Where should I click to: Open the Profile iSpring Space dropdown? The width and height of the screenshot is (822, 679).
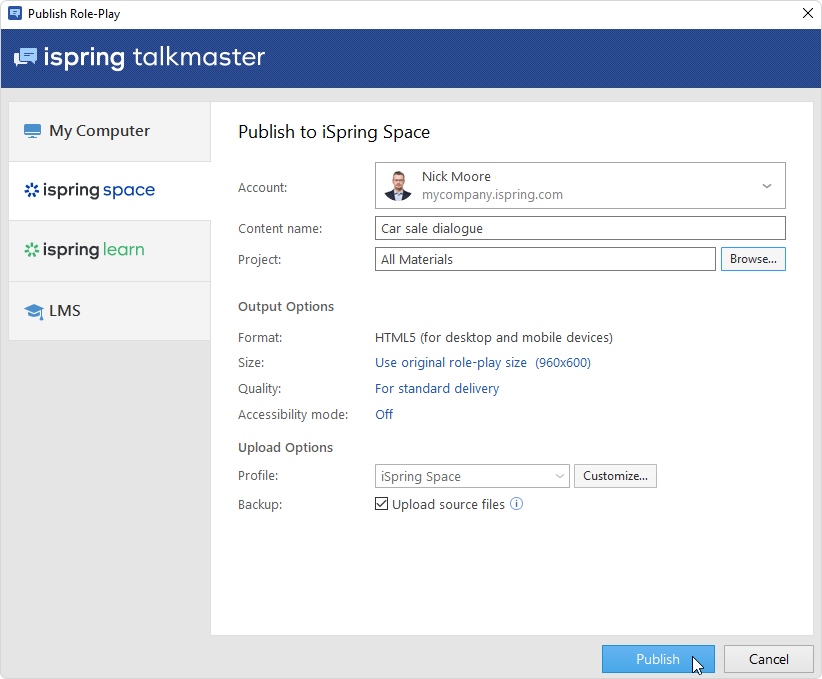472,476
